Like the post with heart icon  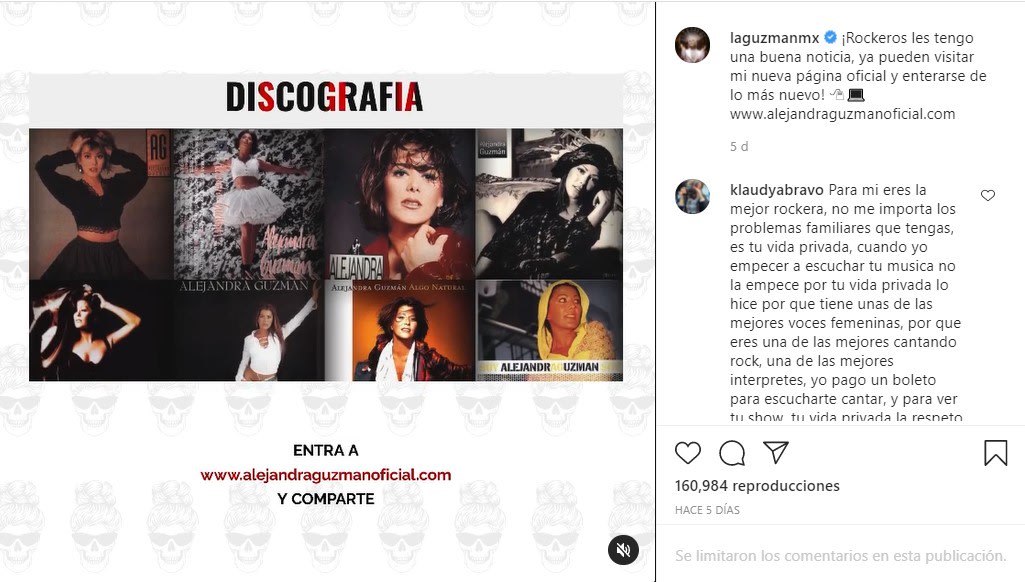[x=688, y=453]
